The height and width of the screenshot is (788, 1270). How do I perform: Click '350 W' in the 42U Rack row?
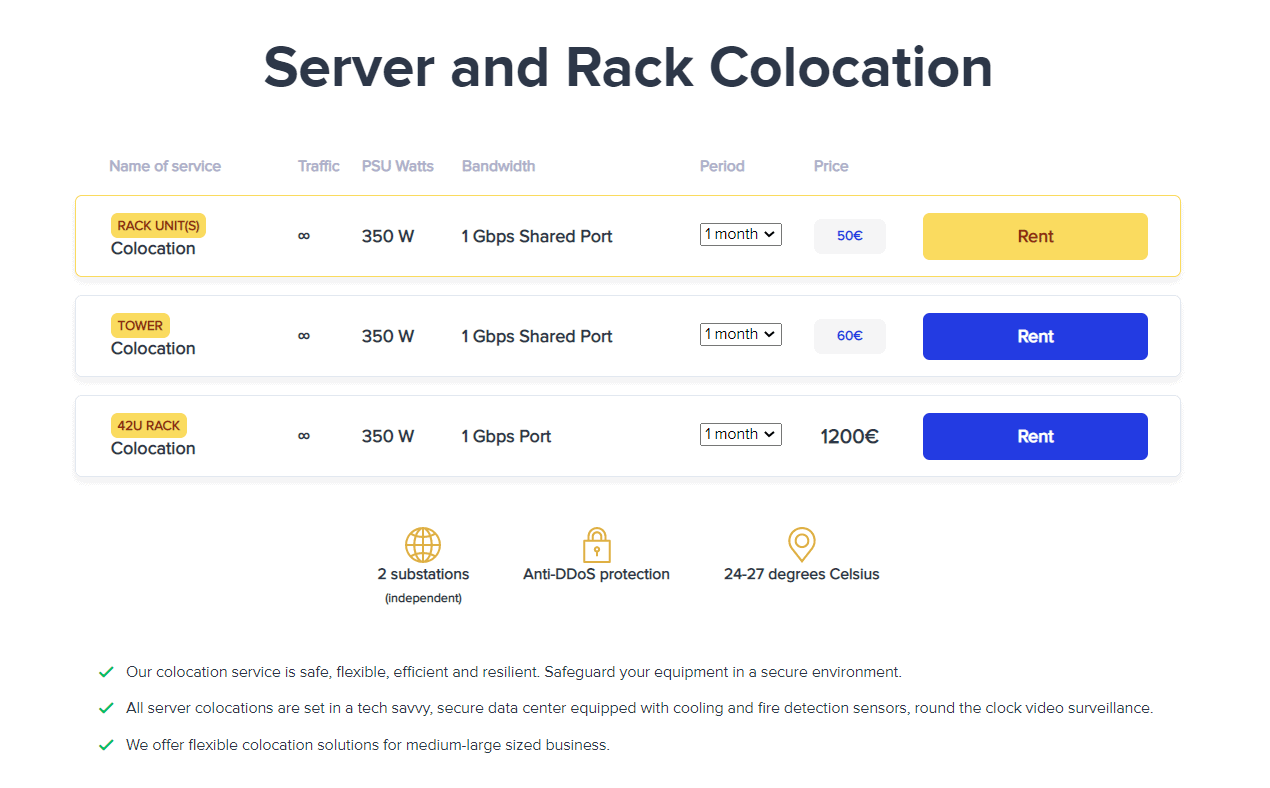point(388,436)
